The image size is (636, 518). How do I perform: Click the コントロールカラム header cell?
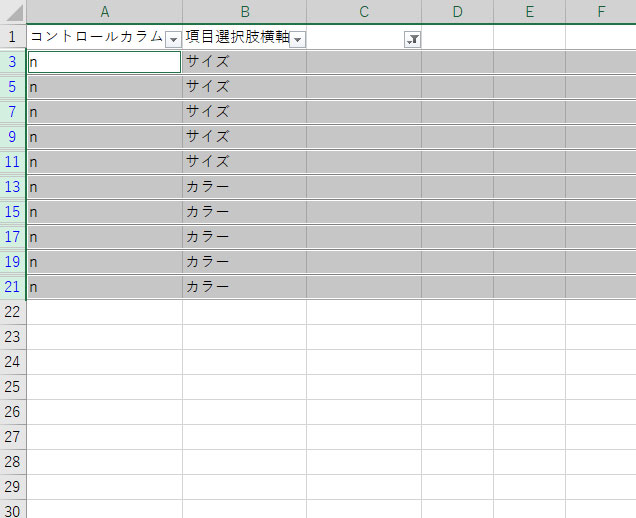pyautogui.click(x=95, y=37)
